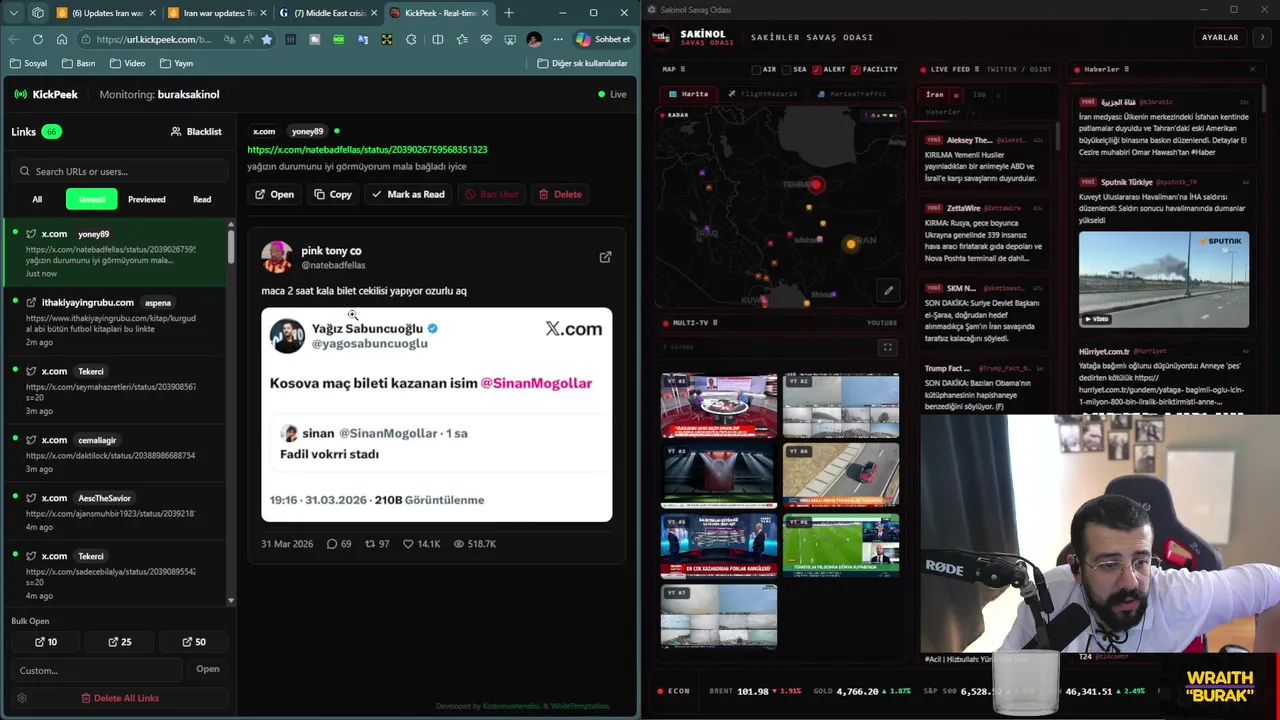Focus the Search URLs or users field
Viewport: 1280px width, 720px height.
click(121, 171)
